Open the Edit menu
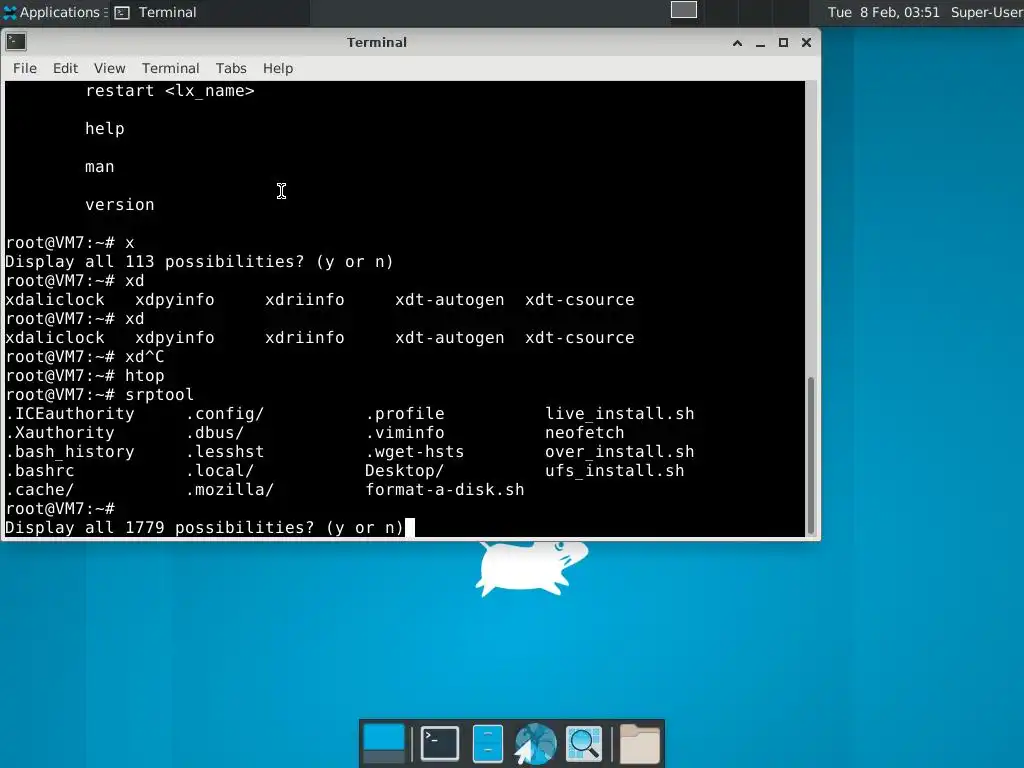 (x=65, y=68)
